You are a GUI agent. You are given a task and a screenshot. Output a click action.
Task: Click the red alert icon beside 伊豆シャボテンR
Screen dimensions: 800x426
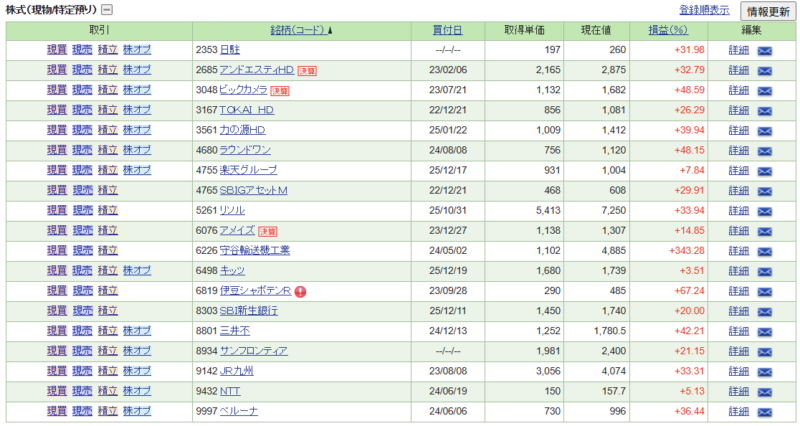click(300, 291)
